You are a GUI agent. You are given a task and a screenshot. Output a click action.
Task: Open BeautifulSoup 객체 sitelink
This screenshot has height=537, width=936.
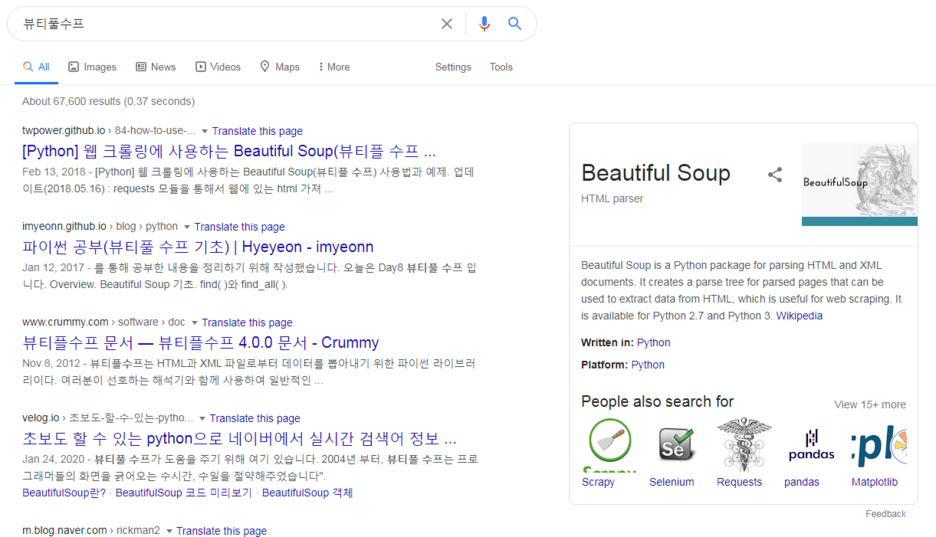[x=307, y=493]
